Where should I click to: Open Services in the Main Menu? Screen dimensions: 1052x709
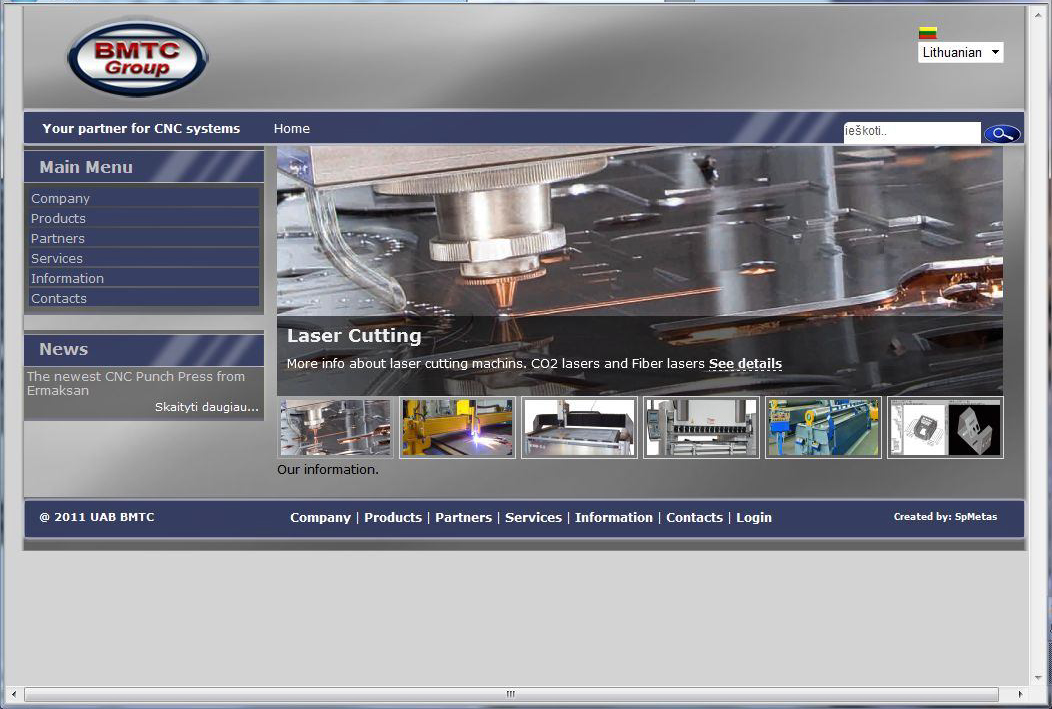144,259
